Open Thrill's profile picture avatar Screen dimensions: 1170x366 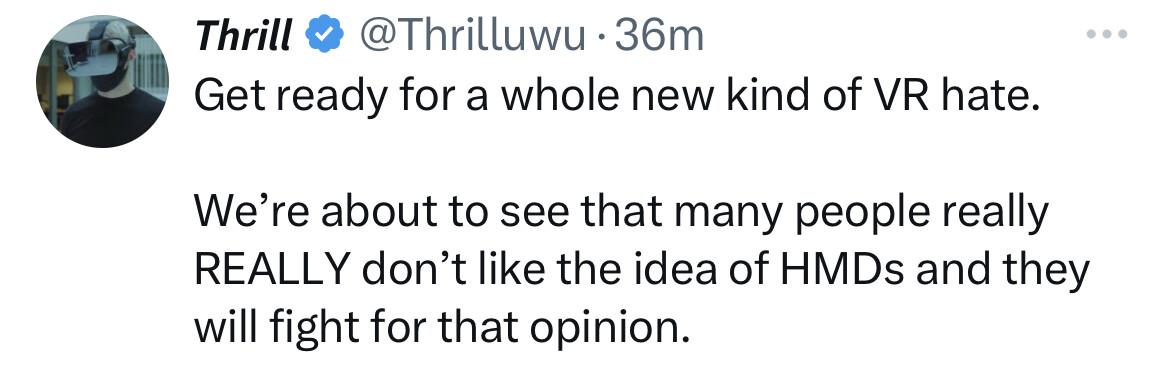(x=102, y=81)
